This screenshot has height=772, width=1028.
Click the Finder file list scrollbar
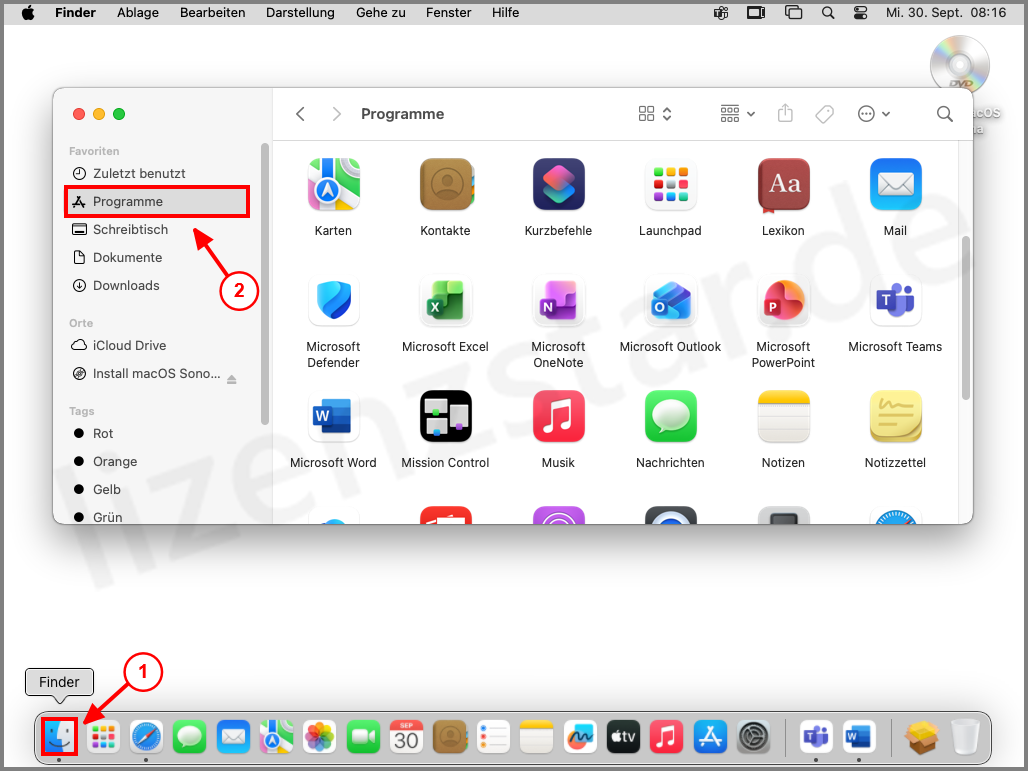965,318
